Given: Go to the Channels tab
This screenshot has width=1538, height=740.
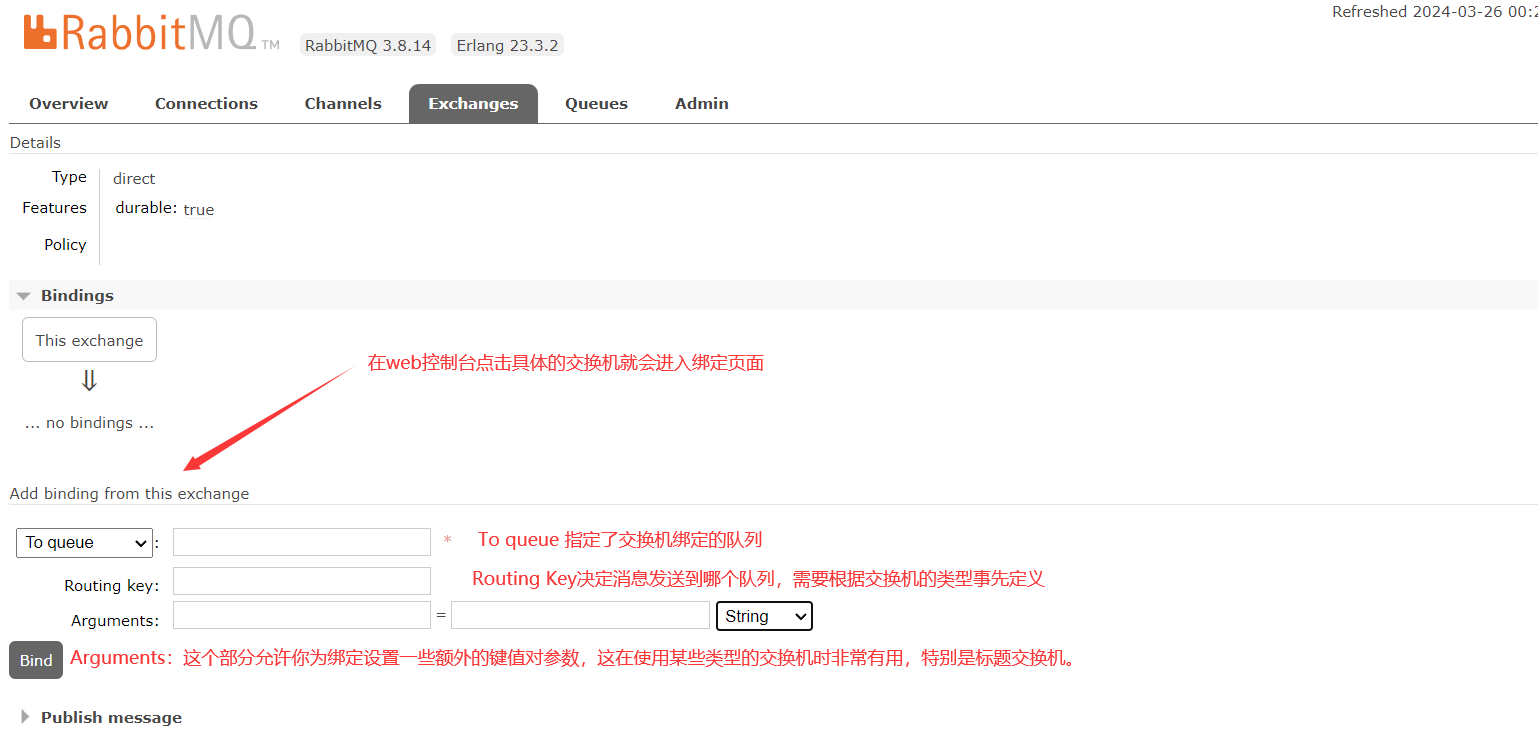Looking at the screenshot, I should 343,104.
